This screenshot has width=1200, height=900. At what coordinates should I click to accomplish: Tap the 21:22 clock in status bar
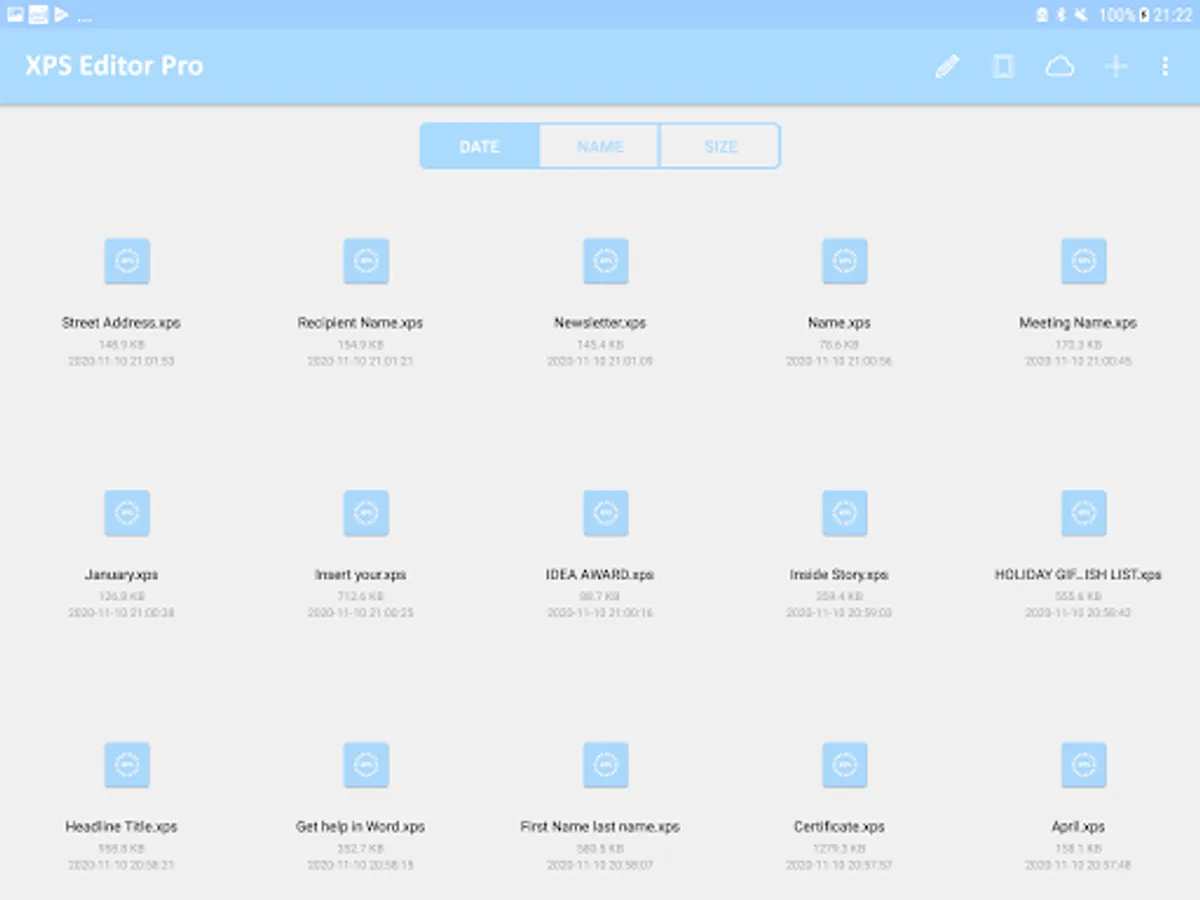[1173, 15]
